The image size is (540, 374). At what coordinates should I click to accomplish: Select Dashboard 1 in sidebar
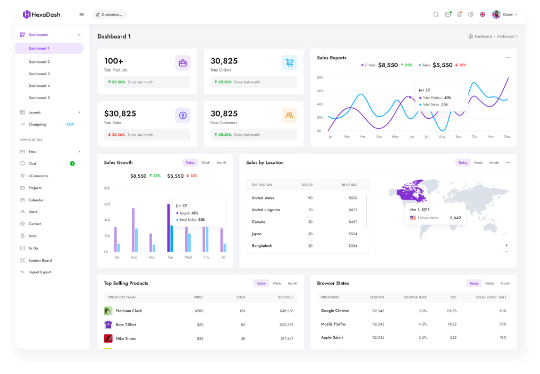49,48
